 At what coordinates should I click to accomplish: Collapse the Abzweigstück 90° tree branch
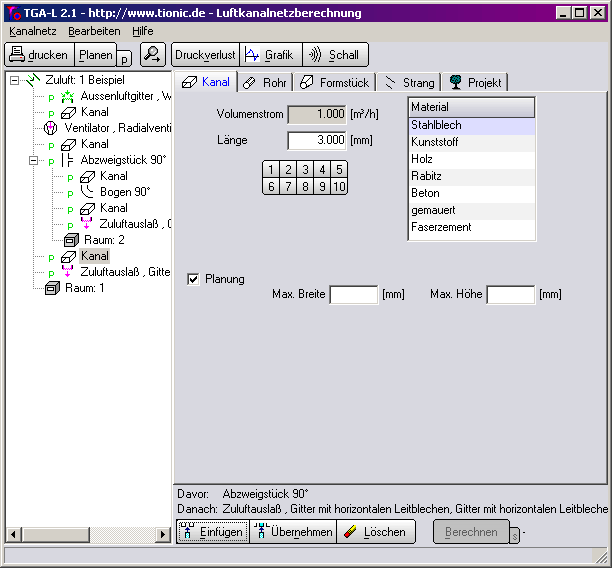click(x=35, y=160)
